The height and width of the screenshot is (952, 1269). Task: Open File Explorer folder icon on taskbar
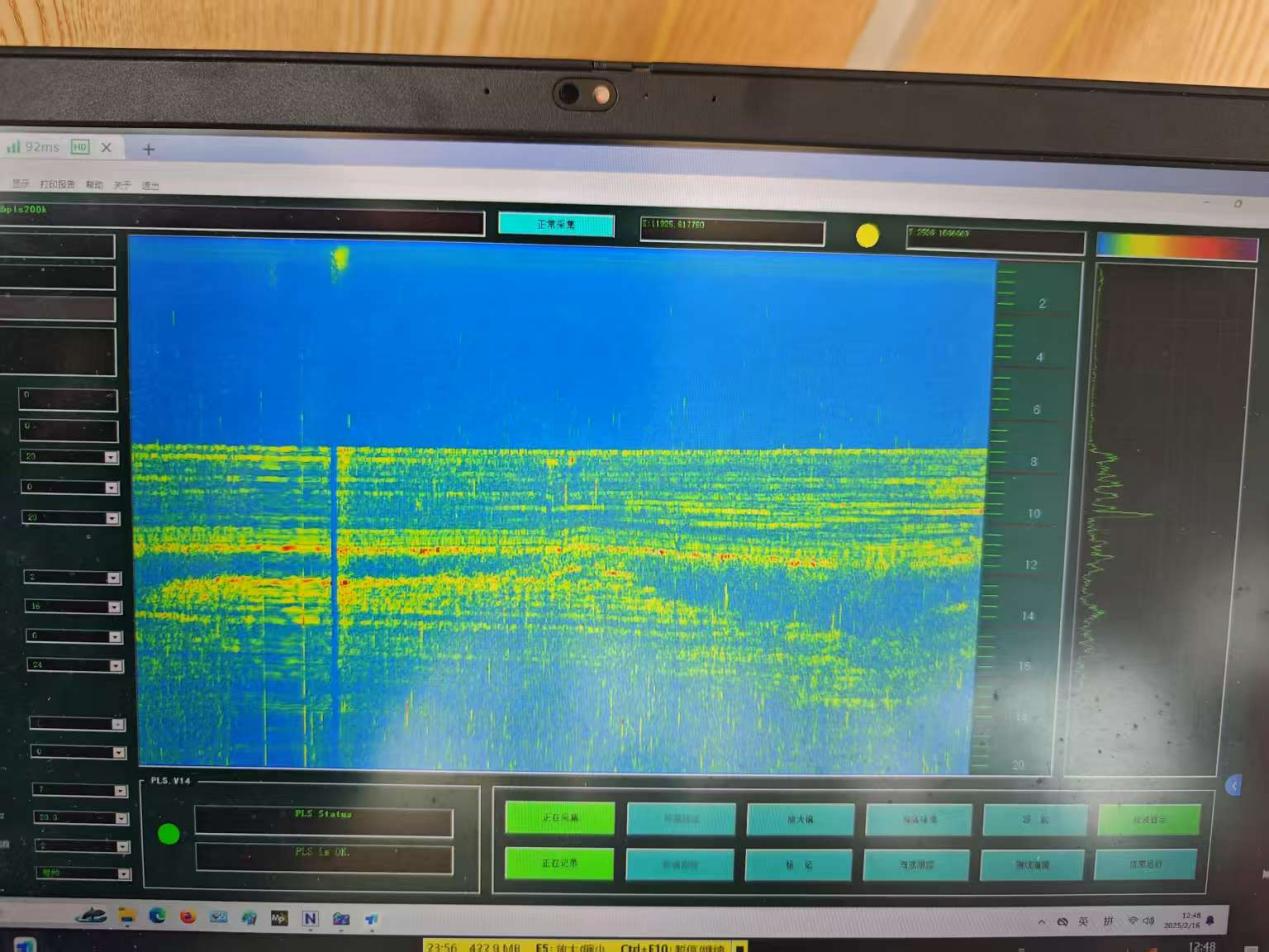pyautogui.click(x=127, y=915)
